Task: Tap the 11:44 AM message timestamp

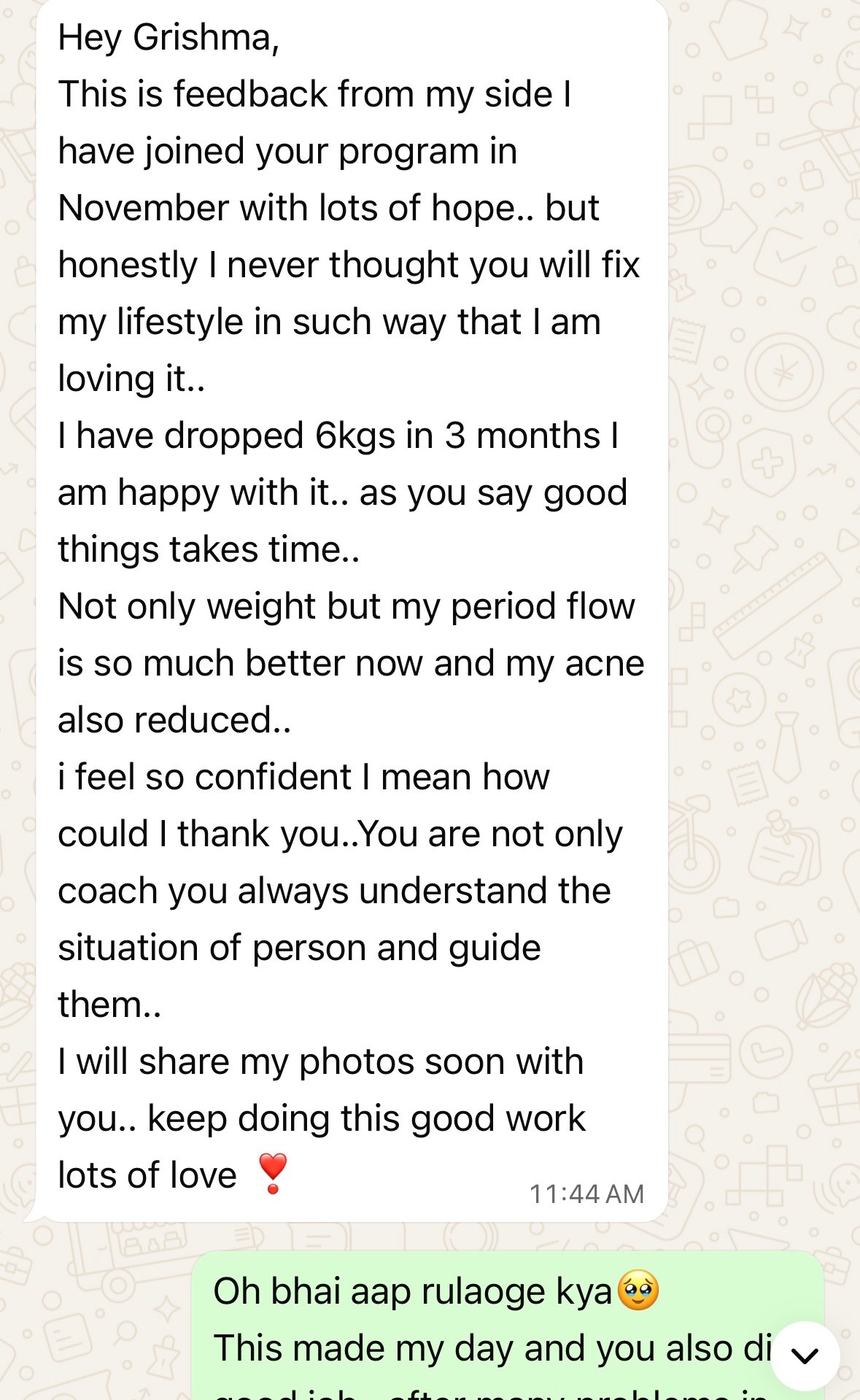Action: (x=586, y=1194)
